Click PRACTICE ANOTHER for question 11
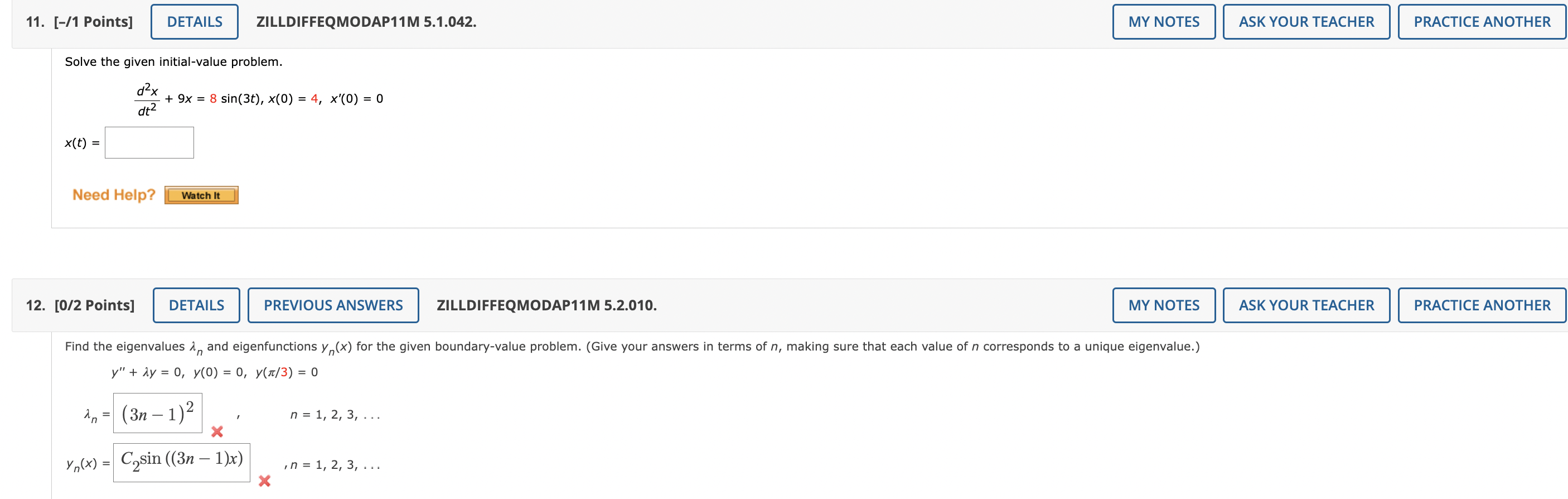The height and width of the screenshot is (499, 1568). tap(1482, 22)
